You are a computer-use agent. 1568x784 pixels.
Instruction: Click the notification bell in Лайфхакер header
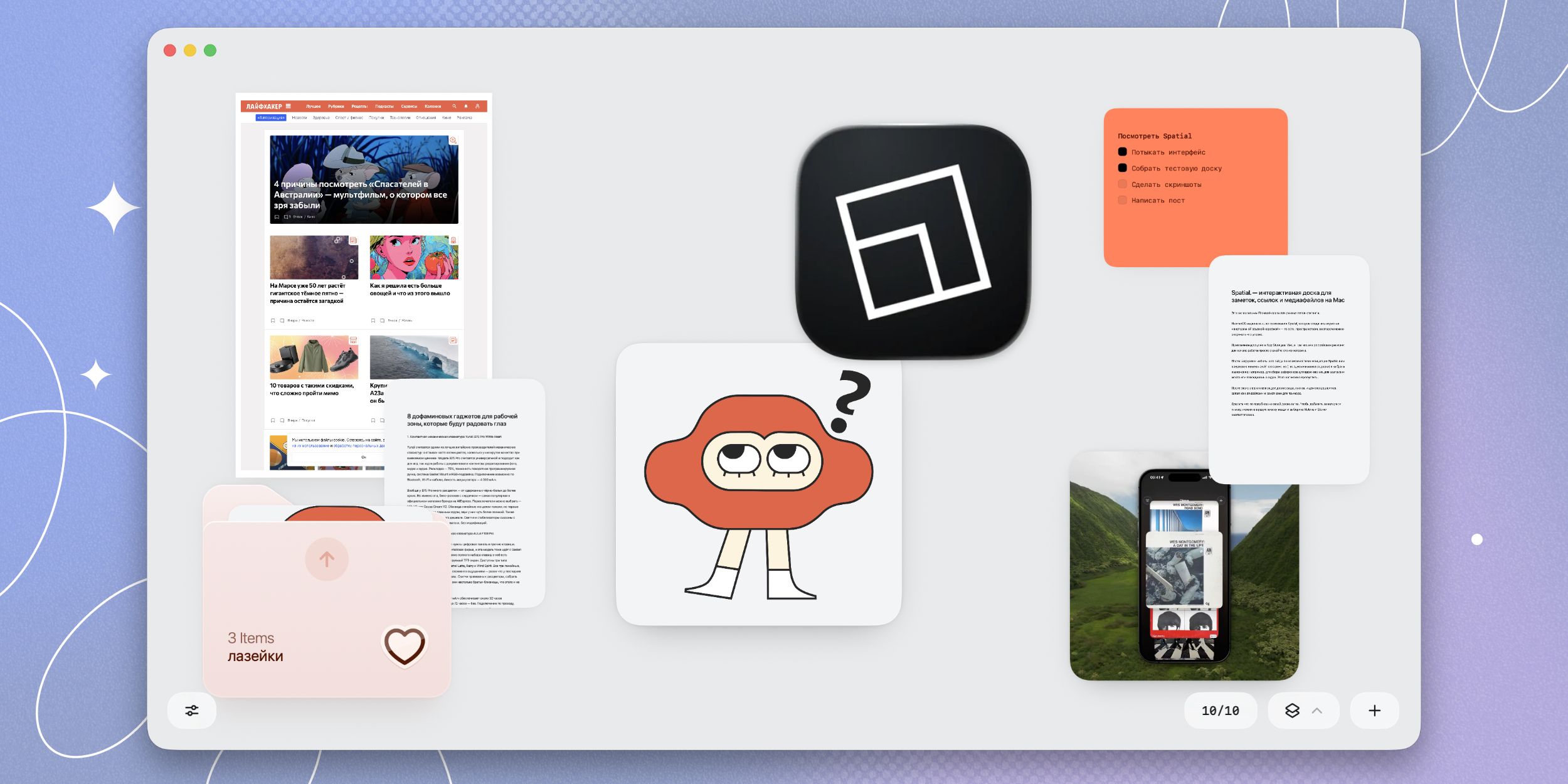(x=466, y=106)
